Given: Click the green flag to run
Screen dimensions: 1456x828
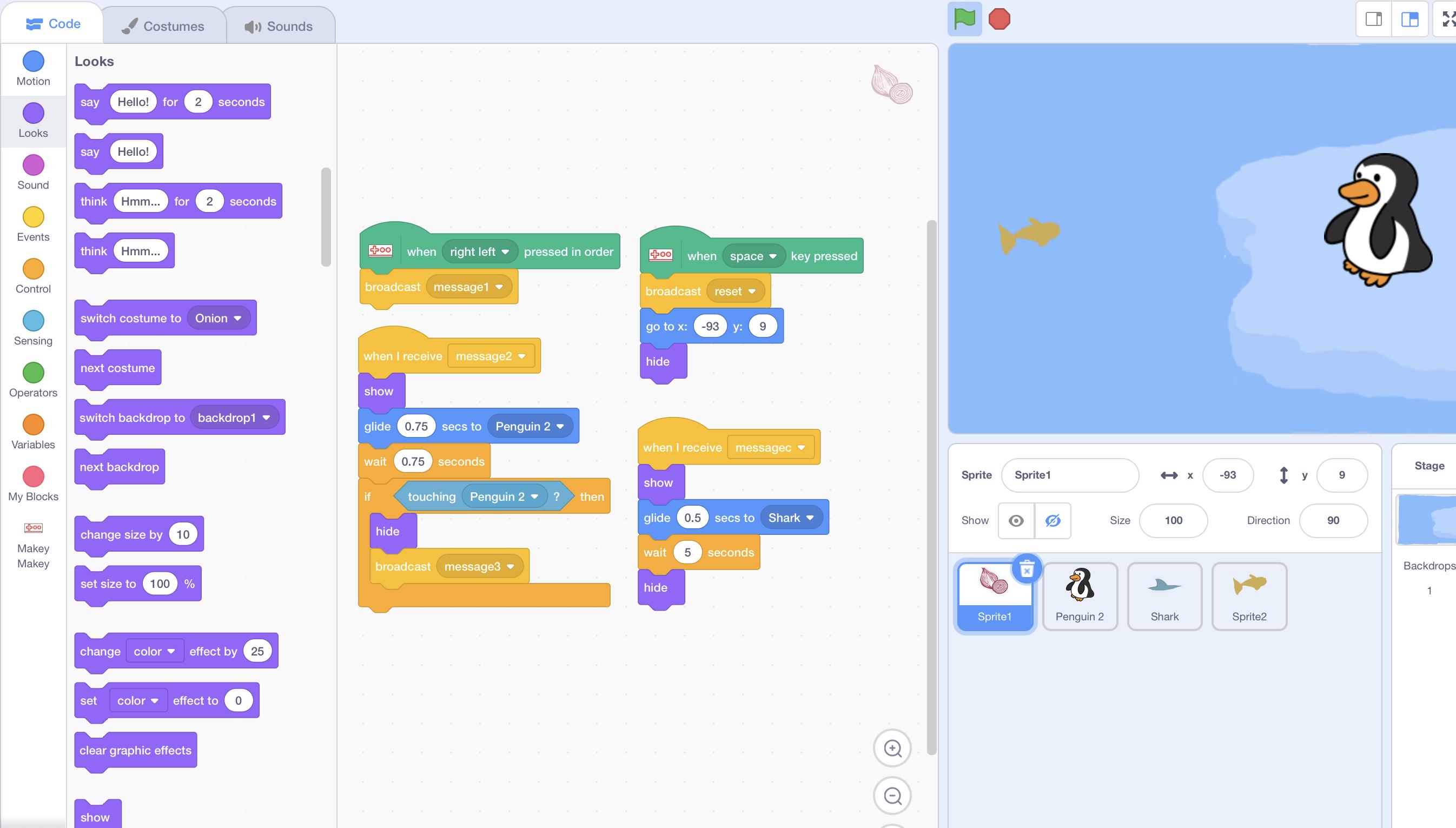Looking at the screenshot, I should [x=964, y=19].
